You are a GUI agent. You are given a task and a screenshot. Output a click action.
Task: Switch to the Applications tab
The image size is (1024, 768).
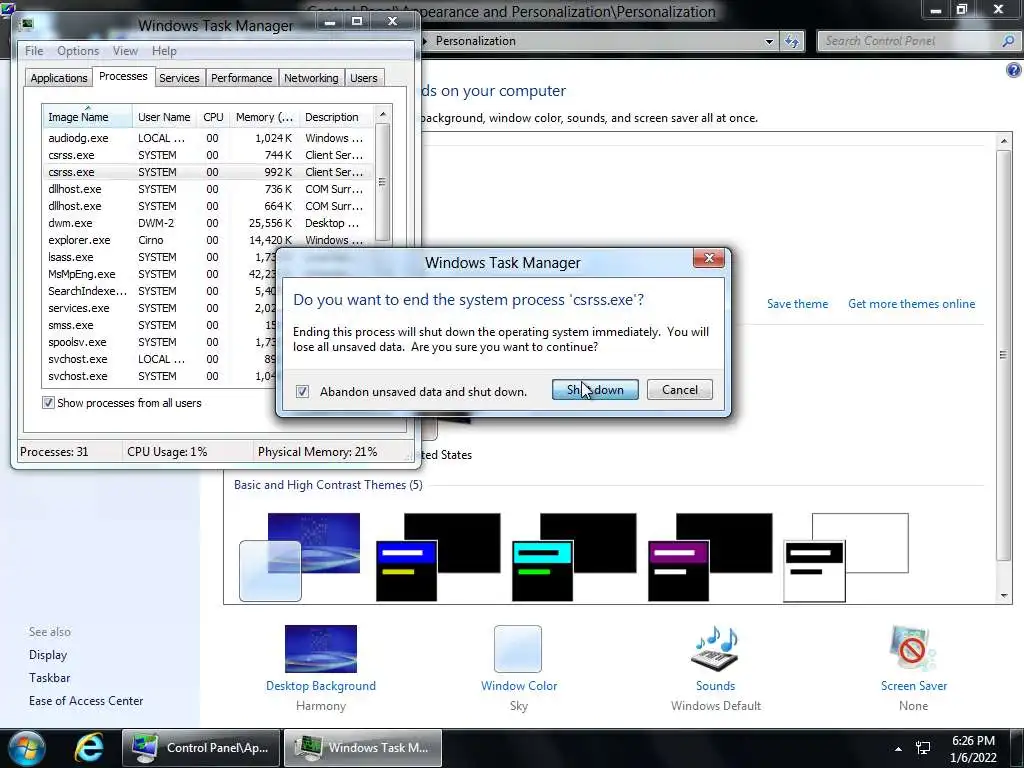59,78
